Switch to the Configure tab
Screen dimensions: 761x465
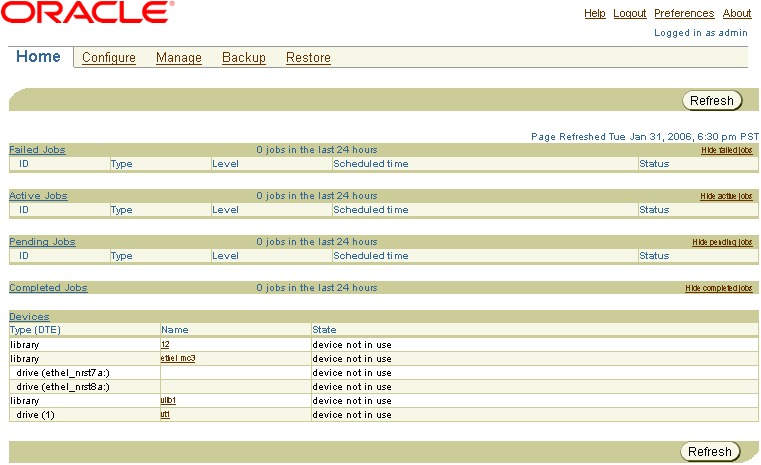click(x=109, y=58)
